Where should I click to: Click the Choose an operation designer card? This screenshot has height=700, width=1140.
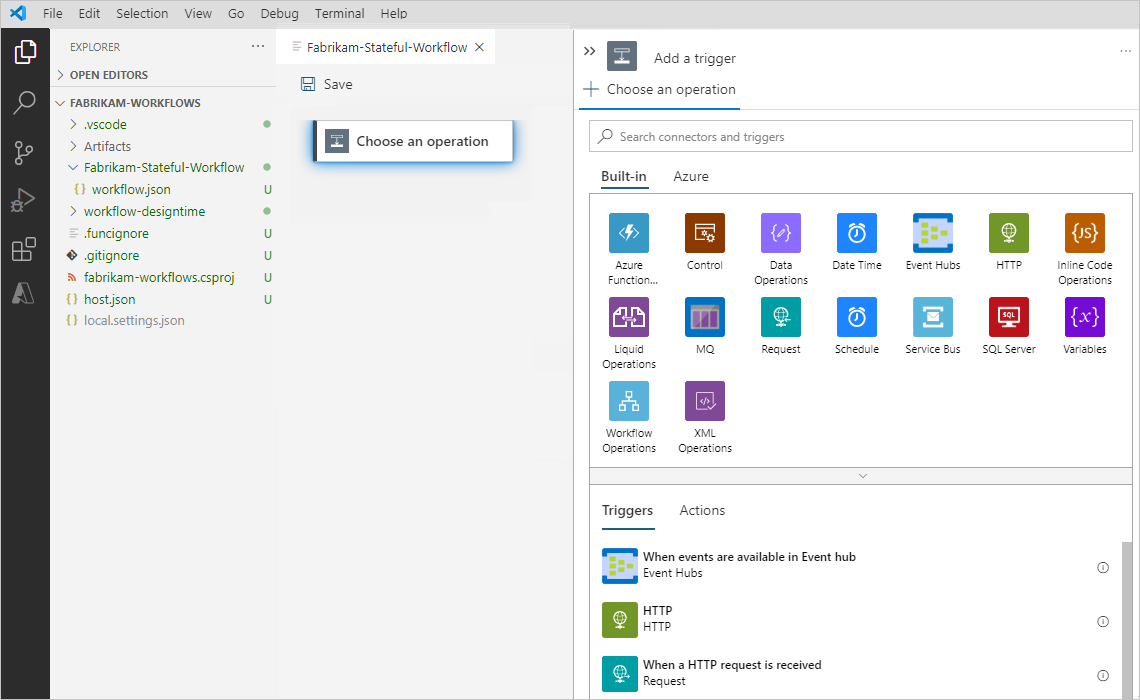[x=413, y=141]
